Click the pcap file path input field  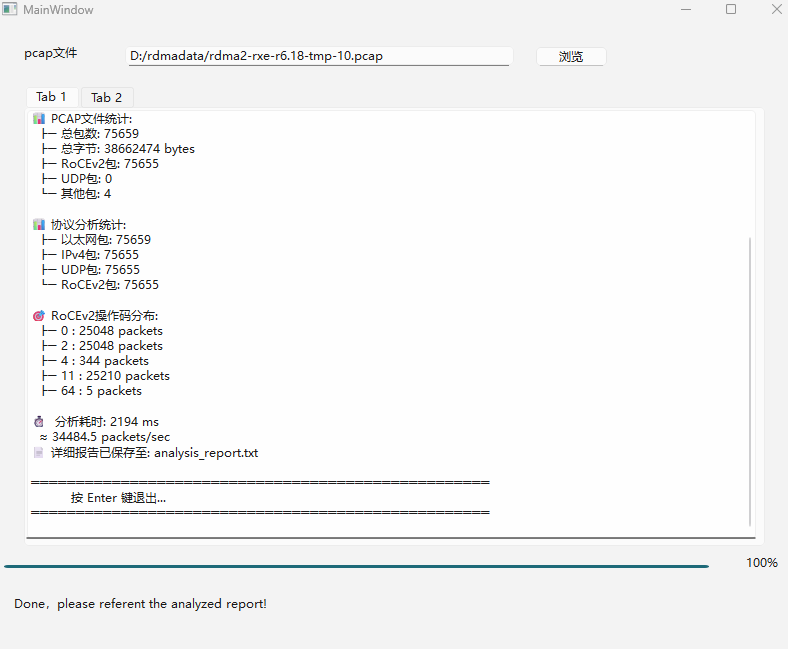[x=319, y=56]
